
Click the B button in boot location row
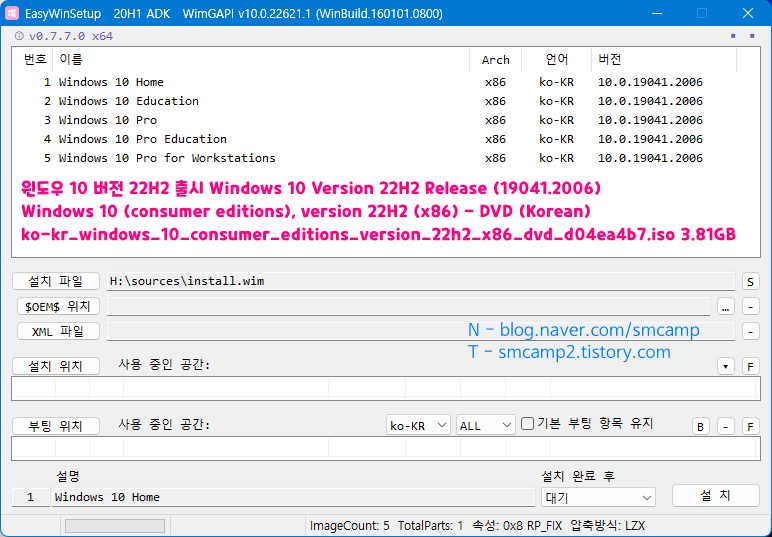[x=701, y=426]
